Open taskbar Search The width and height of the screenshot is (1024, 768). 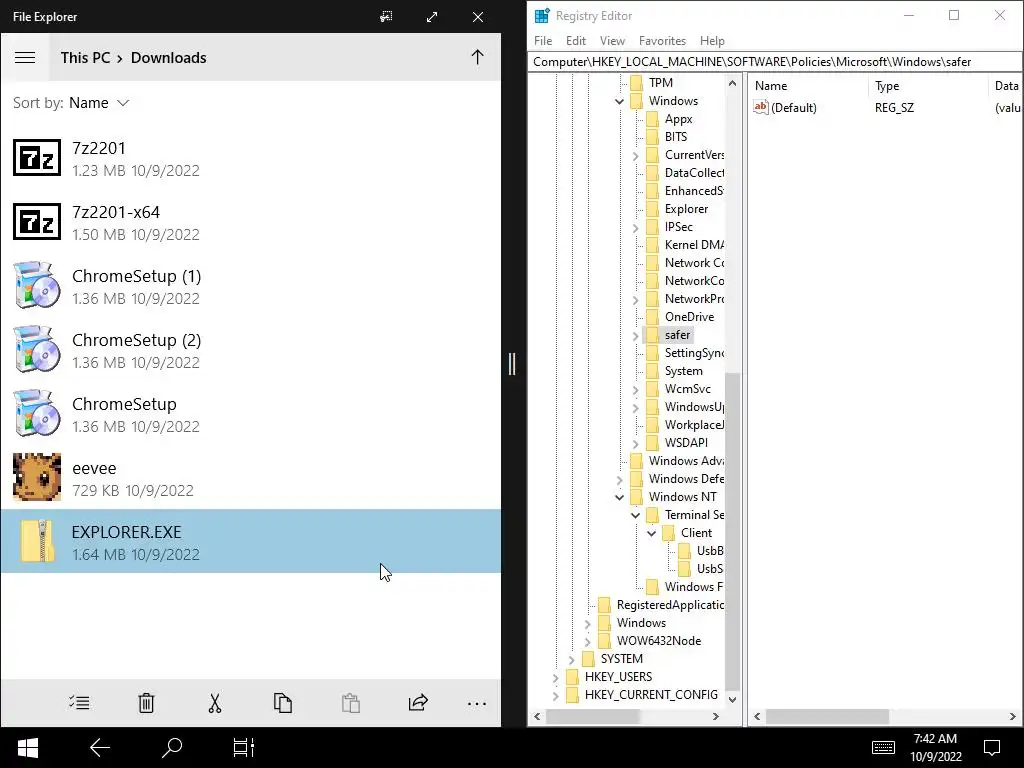172,748
